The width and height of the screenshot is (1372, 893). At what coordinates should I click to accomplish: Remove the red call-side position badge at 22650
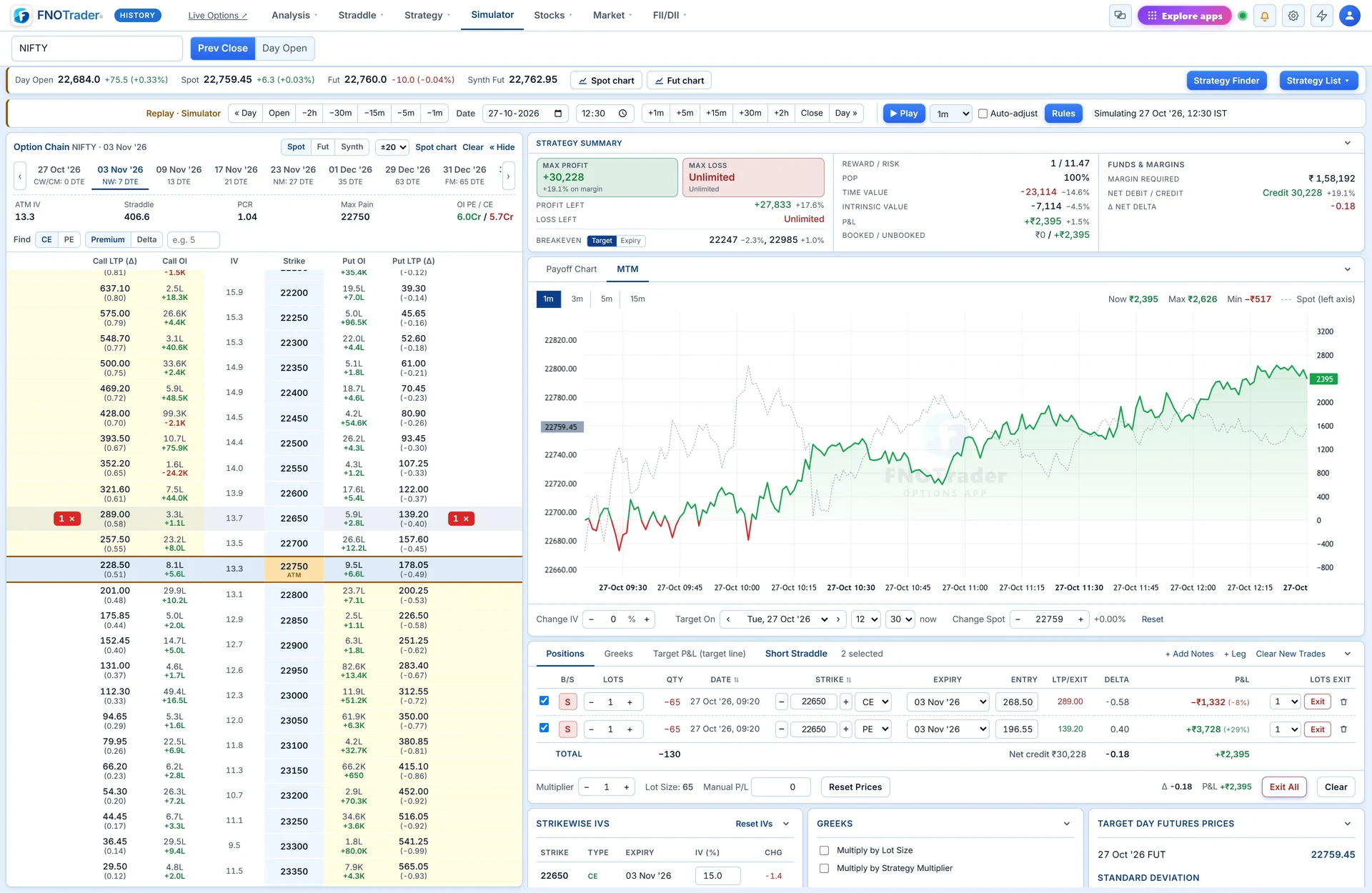click(x=67, y=519)
